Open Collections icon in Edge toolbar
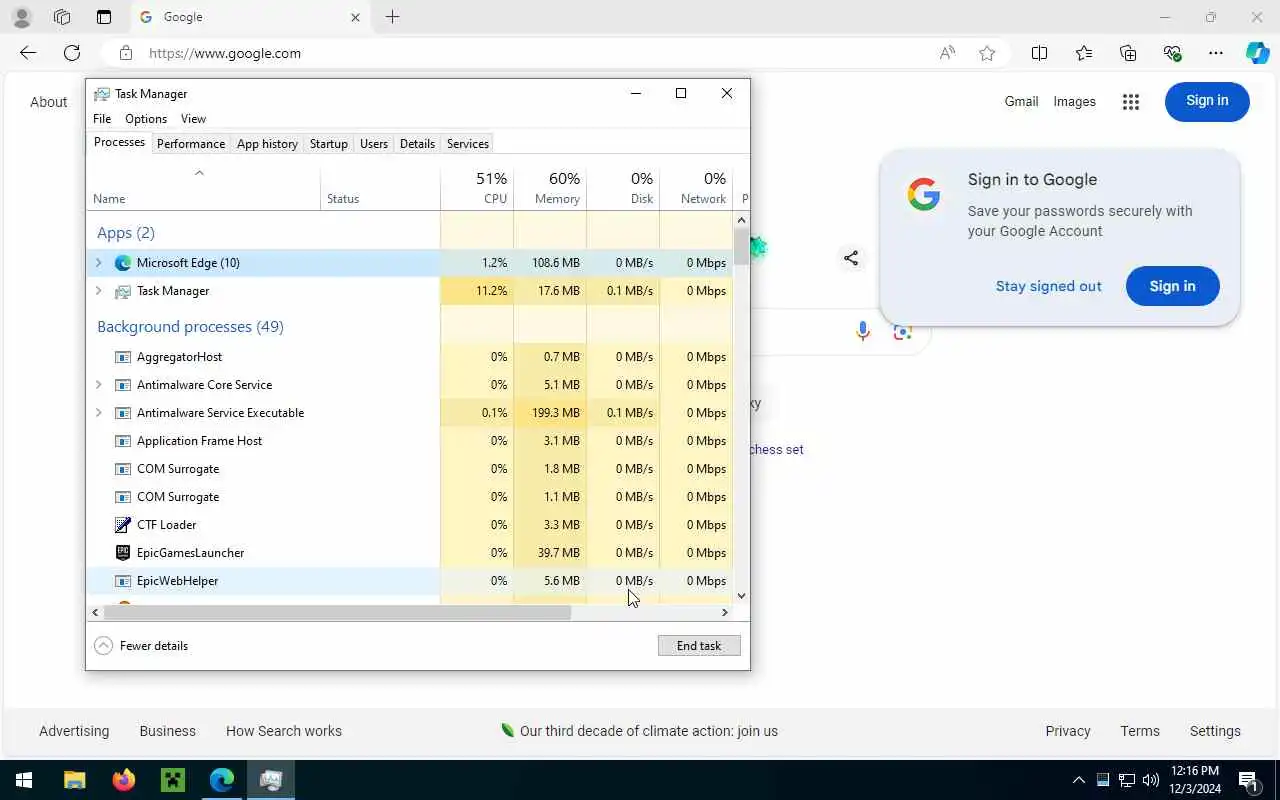 [1128, 53]
